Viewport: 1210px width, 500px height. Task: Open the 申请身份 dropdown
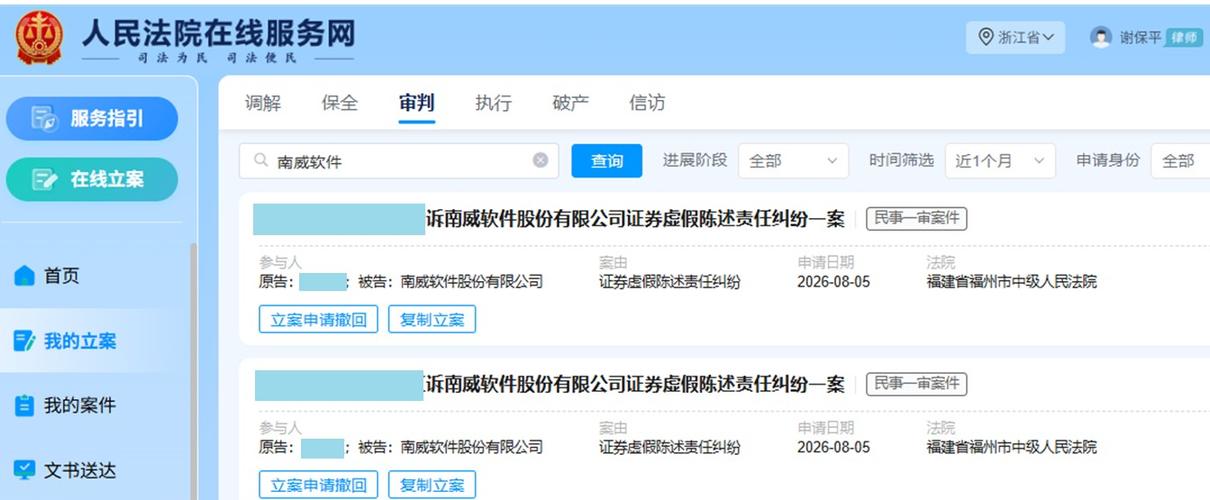(x=1181, y=161)
